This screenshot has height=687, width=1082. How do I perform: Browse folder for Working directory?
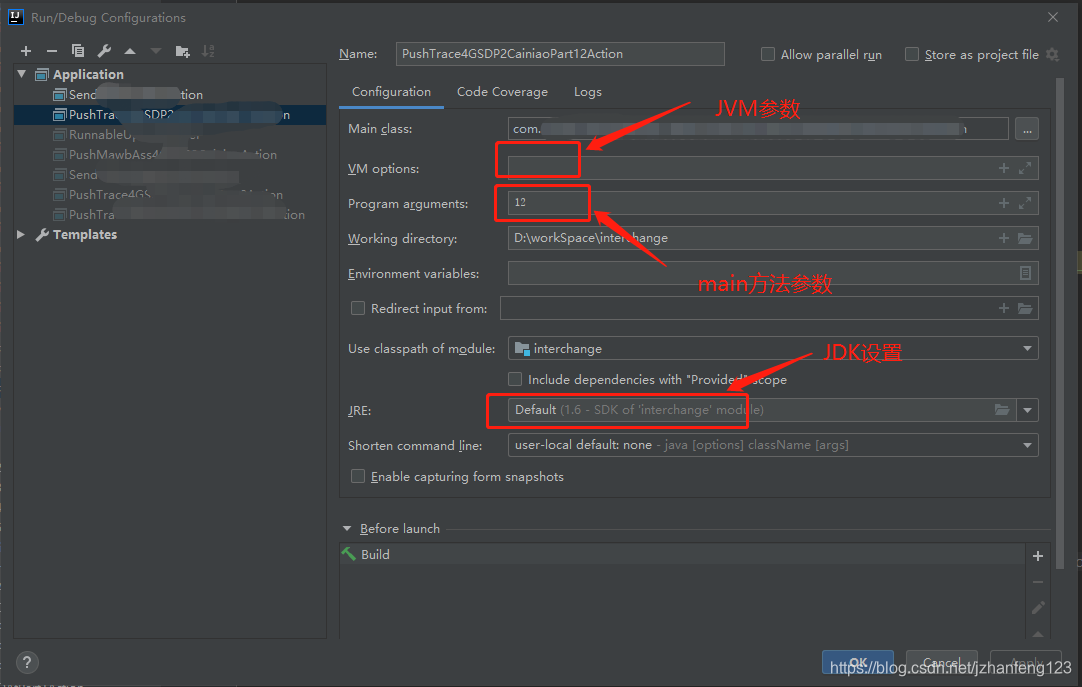1025,238
